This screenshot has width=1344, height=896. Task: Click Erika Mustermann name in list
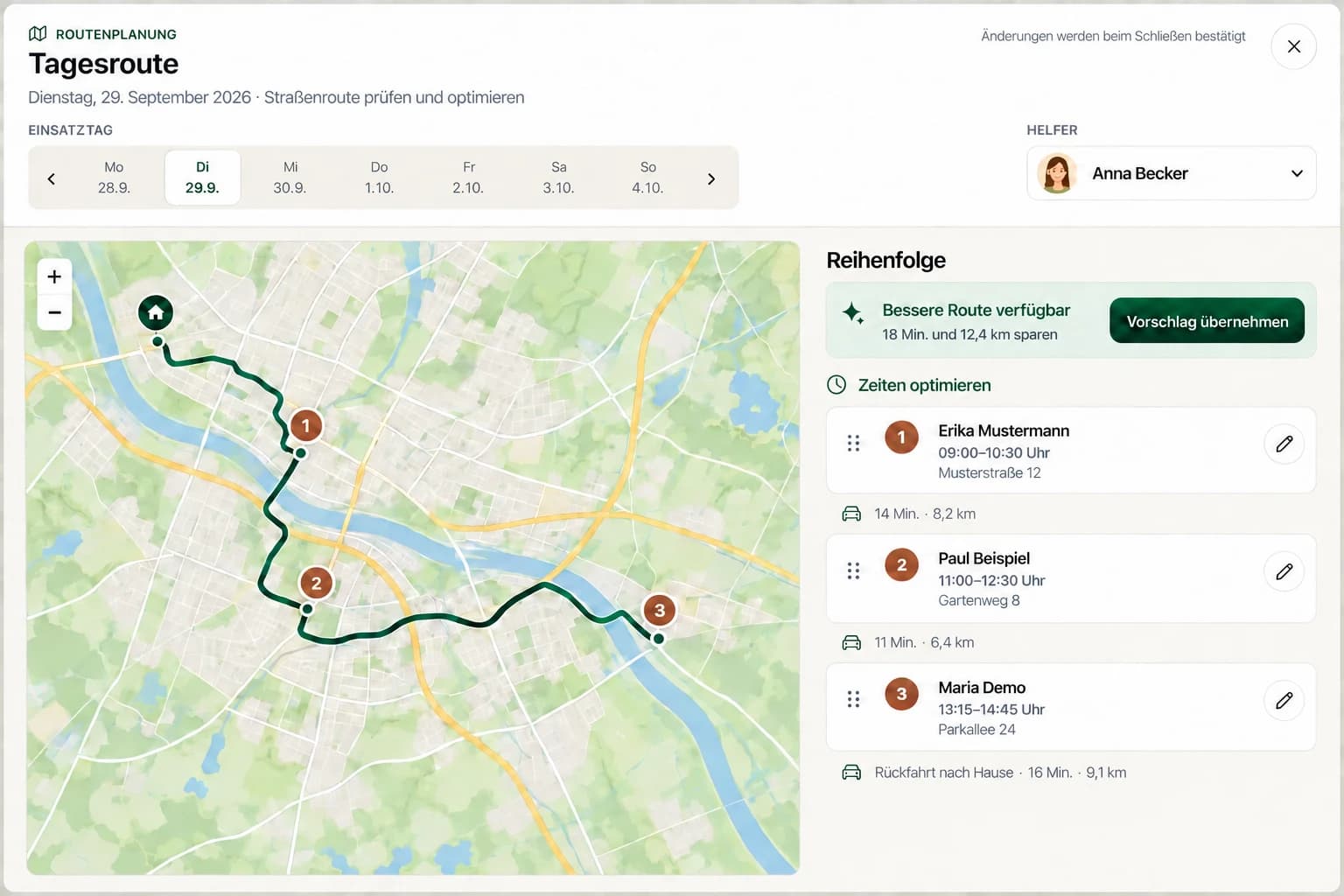[x=1004, y=430]
